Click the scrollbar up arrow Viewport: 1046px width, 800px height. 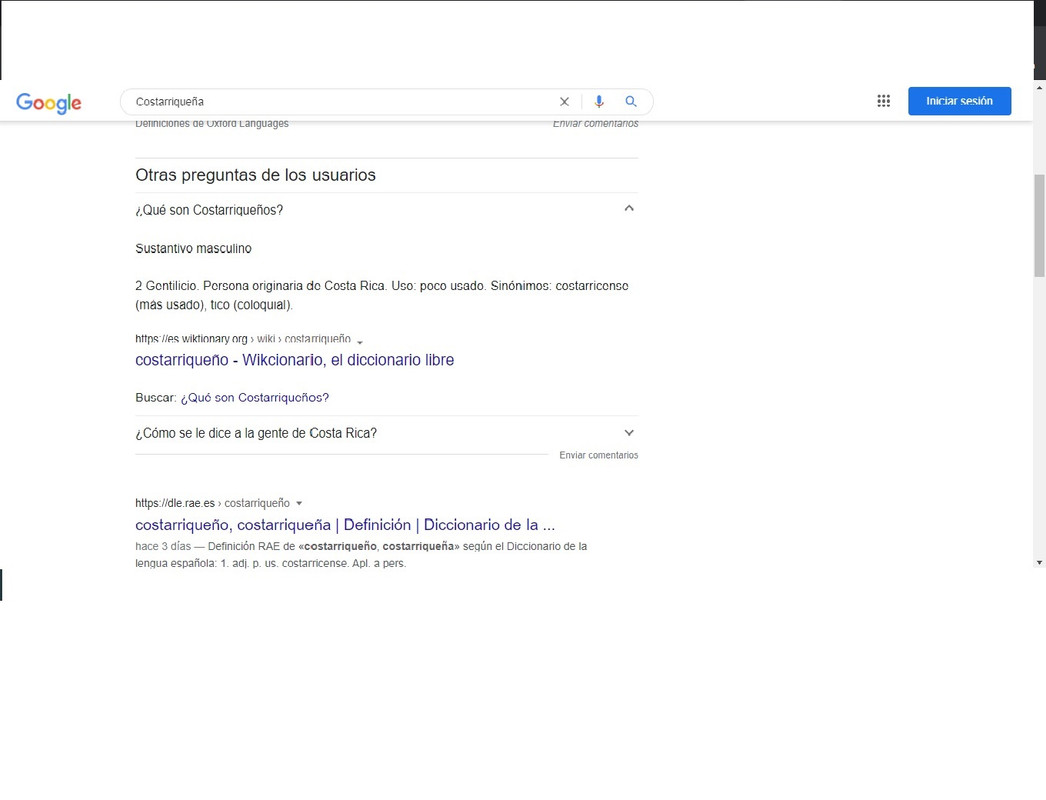tap(1039, 87)
